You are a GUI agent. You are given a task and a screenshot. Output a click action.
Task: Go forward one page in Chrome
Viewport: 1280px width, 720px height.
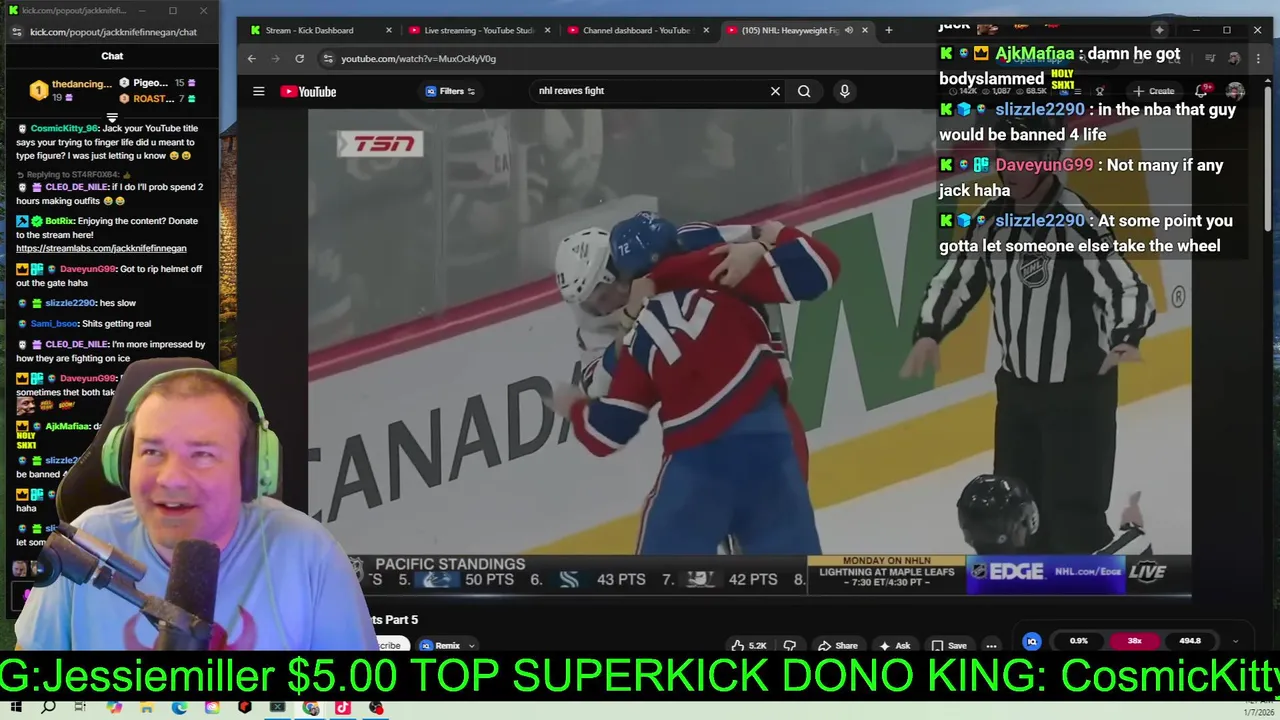(x=275, y=58)
